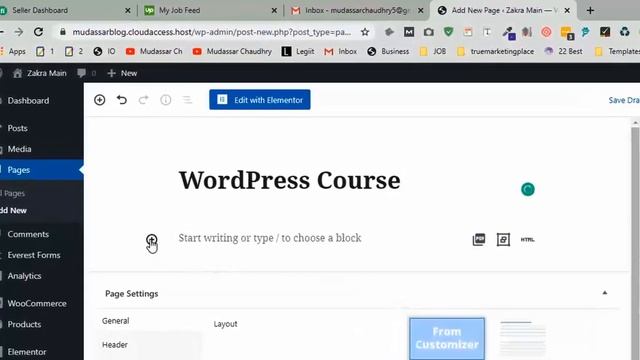640x360 pixels.
Task: Click the site padlock icon
Action: pos(62,32)
